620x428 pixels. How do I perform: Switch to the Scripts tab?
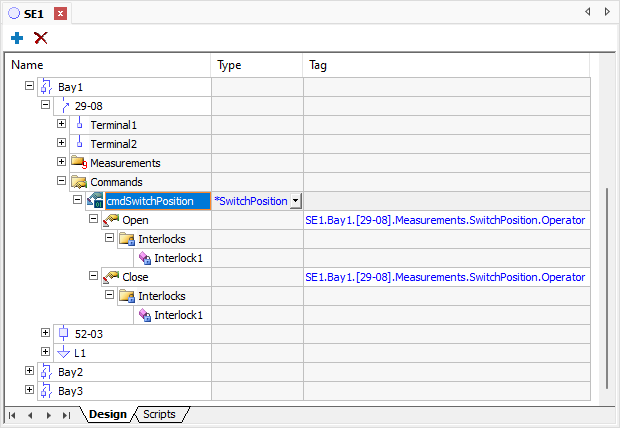159,414
